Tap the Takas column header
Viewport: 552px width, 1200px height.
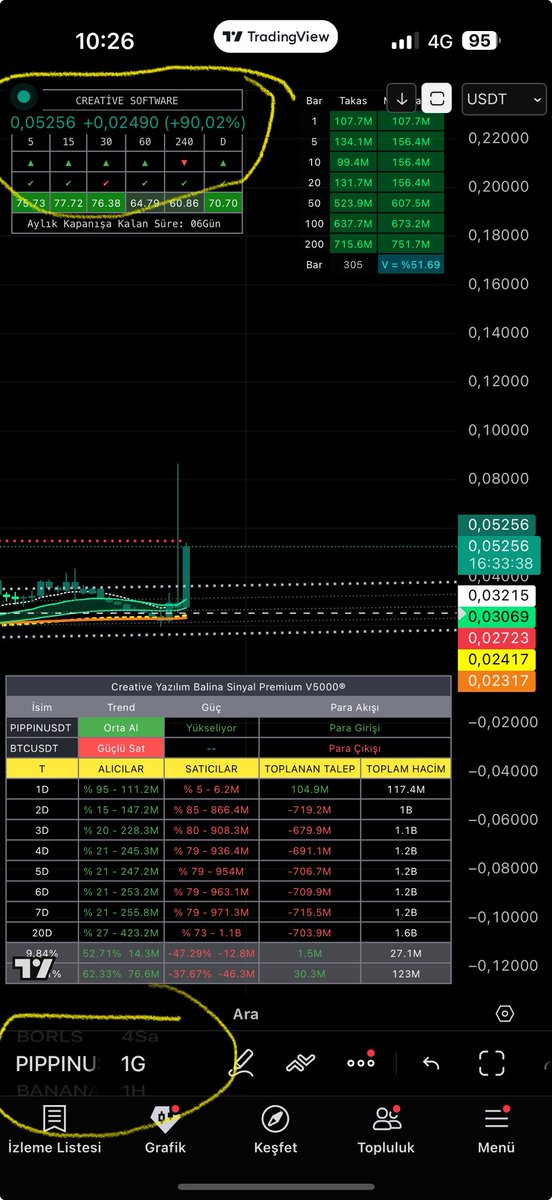coord(352,101)
